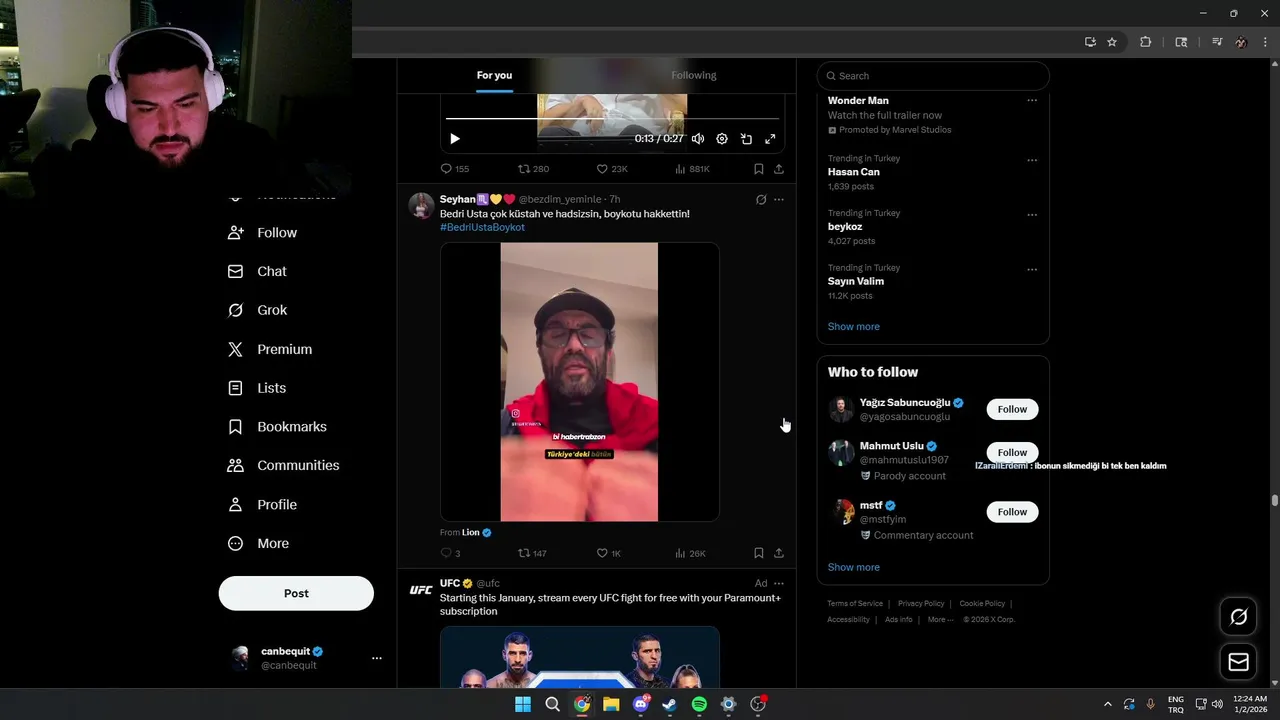Viewport: 1280px width, 720px height.
Task: Open options for Wonder Man trend
Action: tap(1032, 100)
